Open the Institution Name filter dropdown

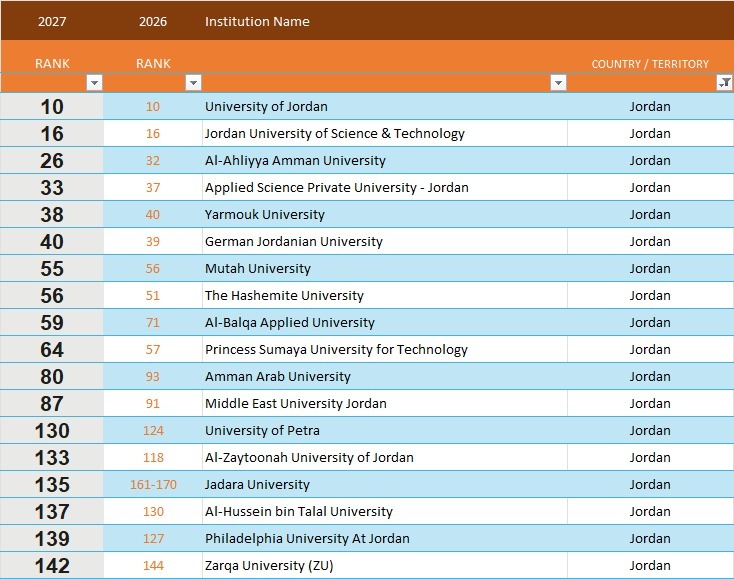tap(558, 83)
